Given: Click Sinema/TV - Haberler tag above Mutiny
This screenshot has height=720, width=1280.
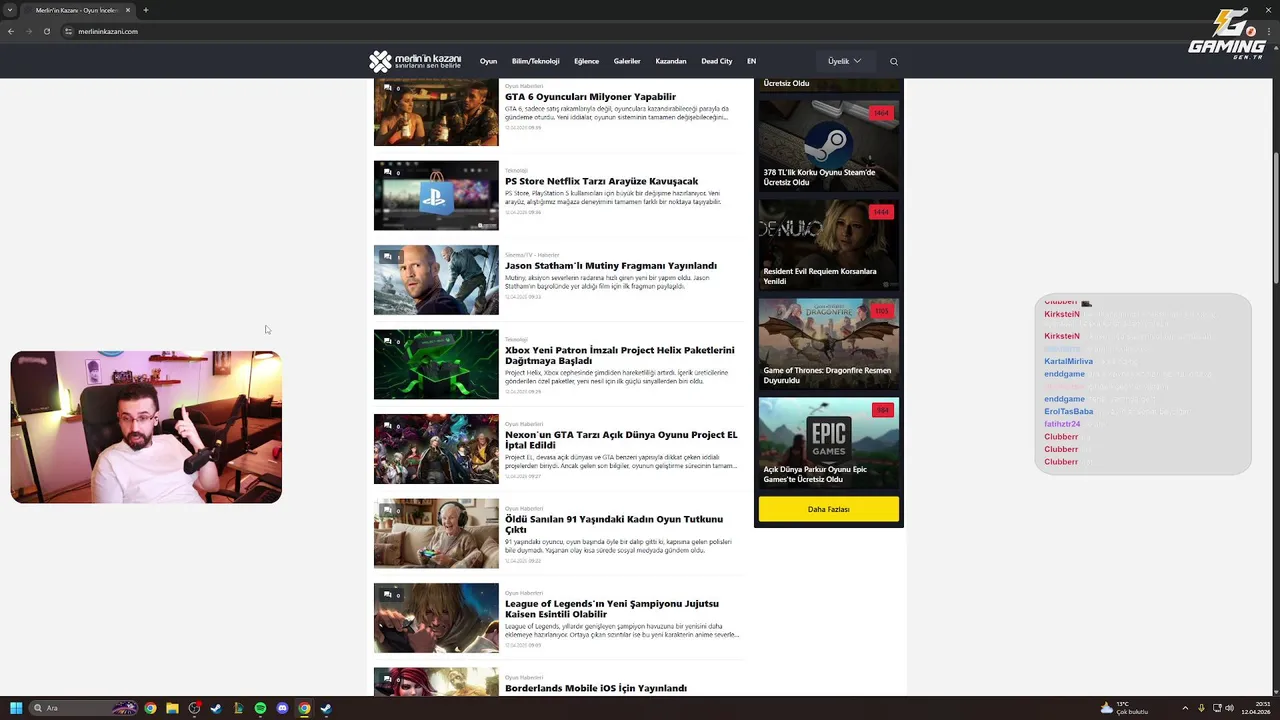Looking at the screenshot, I should click(x=532, y=255).
